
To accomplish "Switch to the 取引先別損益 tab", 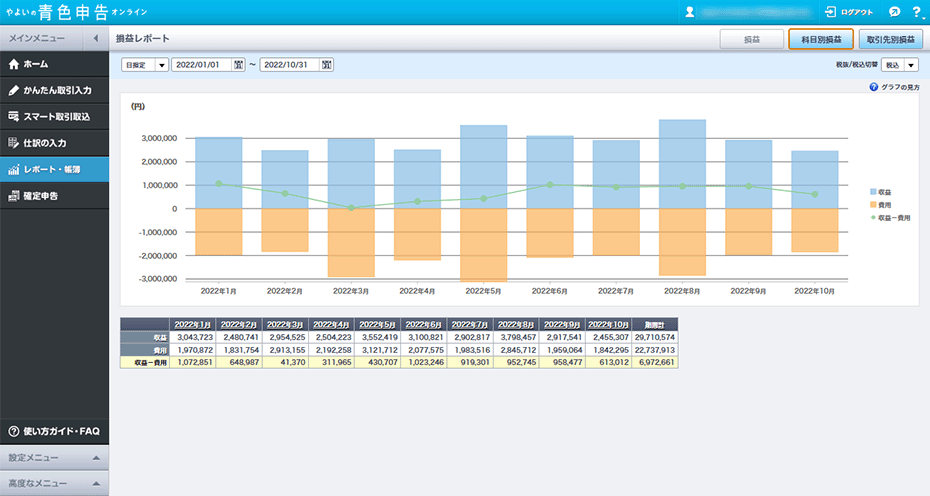I will click(x=891, y=39).
